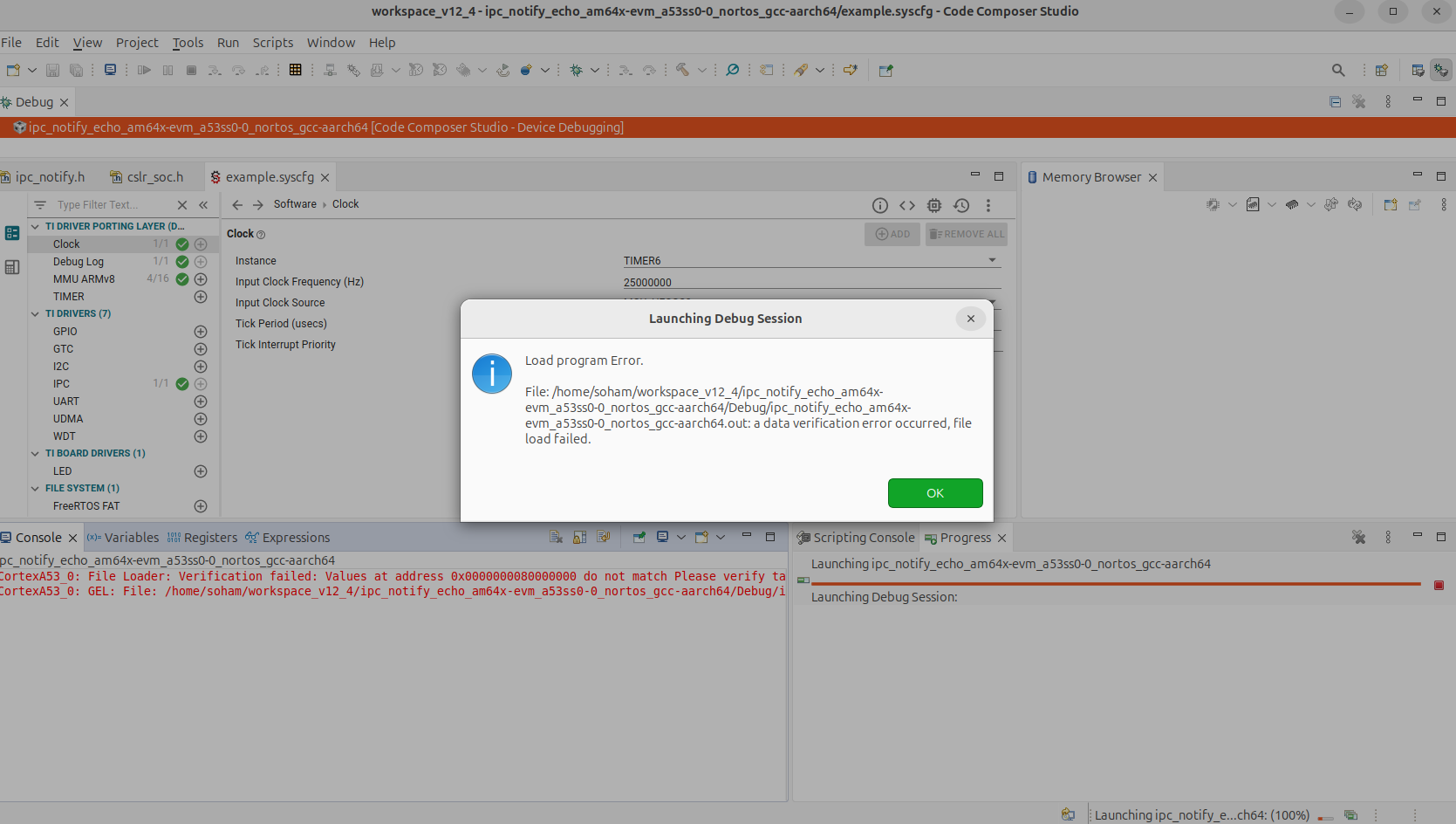Click the Save All toolbar icon

click(77, 70)
